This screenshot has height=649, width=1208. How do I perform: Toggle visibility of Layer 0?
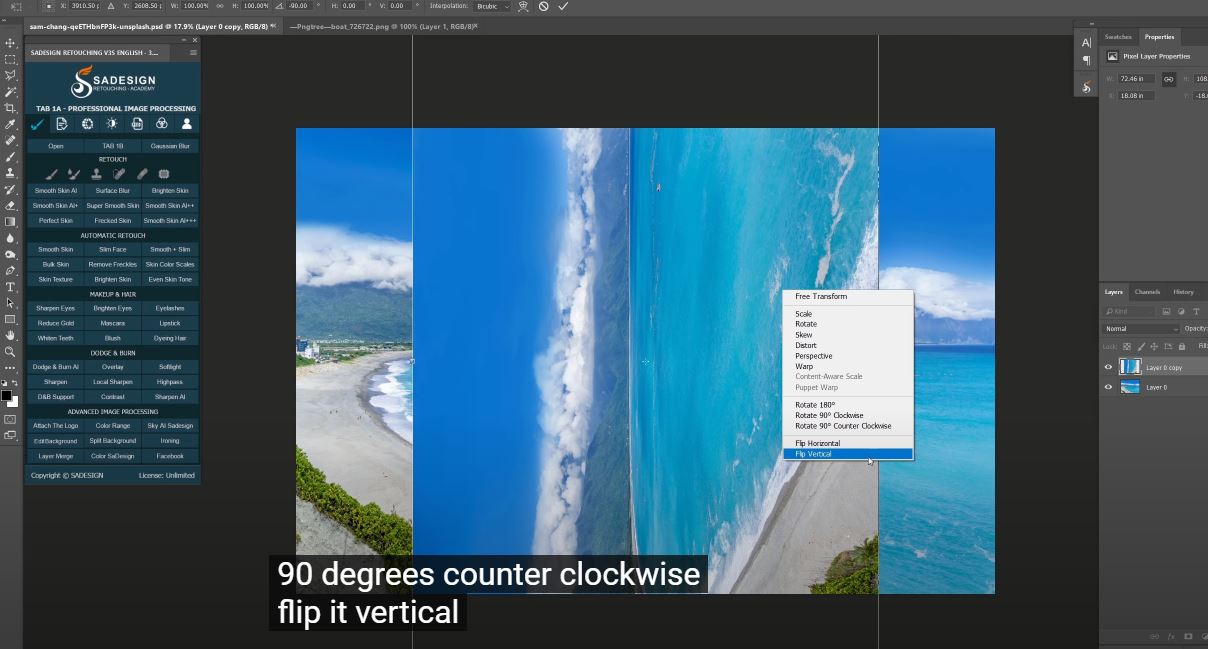coord(1108,387)
